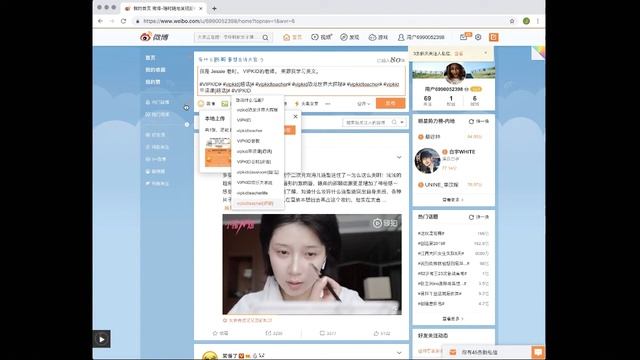Open the profile avatar in right card
640x360 pixels.
(455, 73)
